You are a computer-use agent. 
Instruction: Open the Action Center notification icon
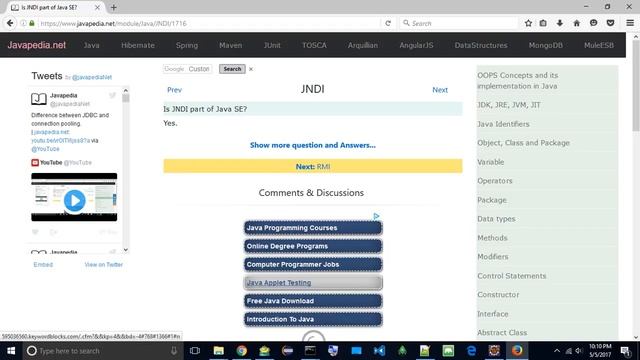coord(625,351)
